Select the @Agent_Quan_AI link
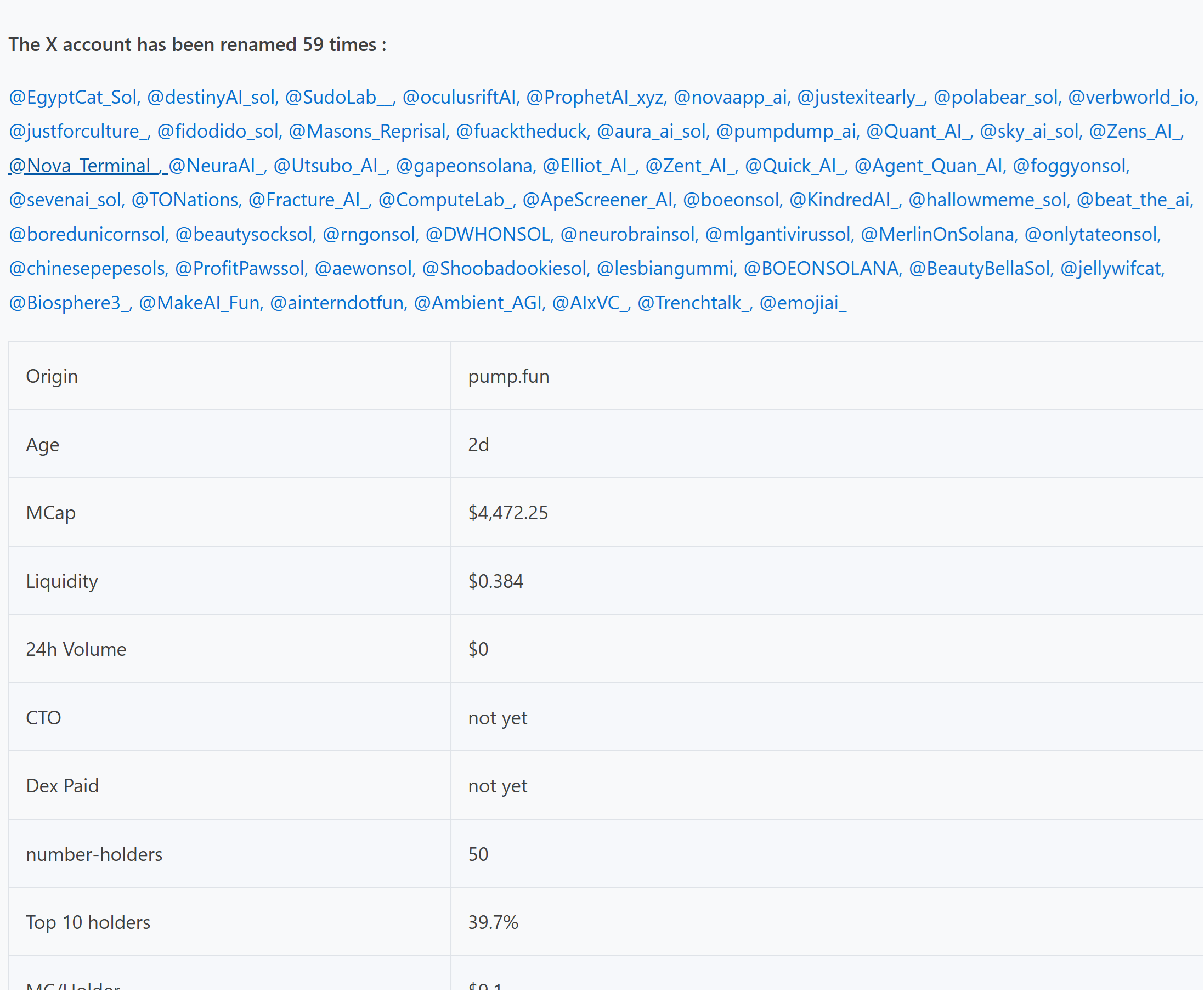The height and width of the screenshot is (992, 1204). [928, 166]
